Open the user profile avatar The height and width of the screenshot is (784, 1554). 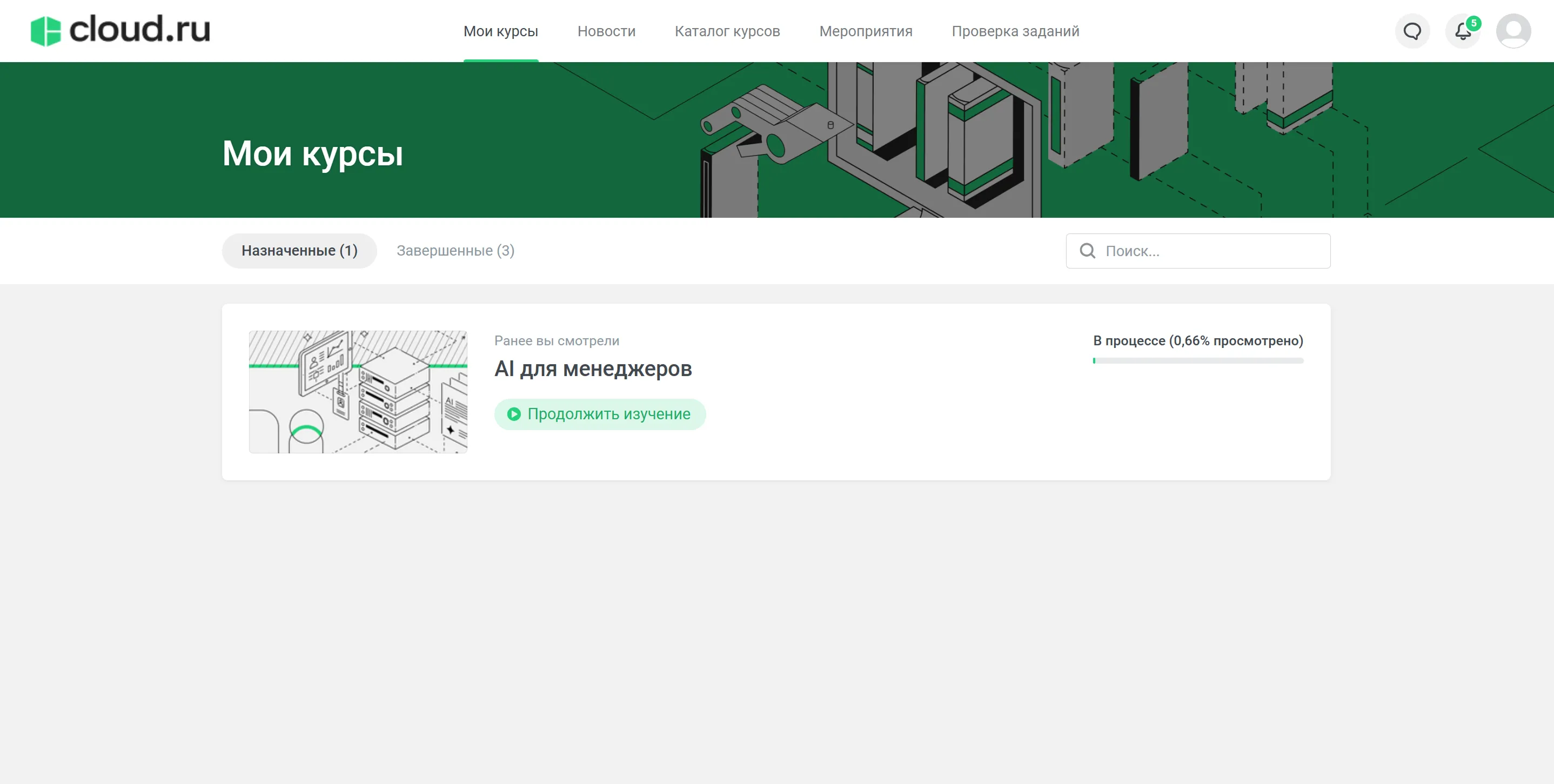[1513, 31]
